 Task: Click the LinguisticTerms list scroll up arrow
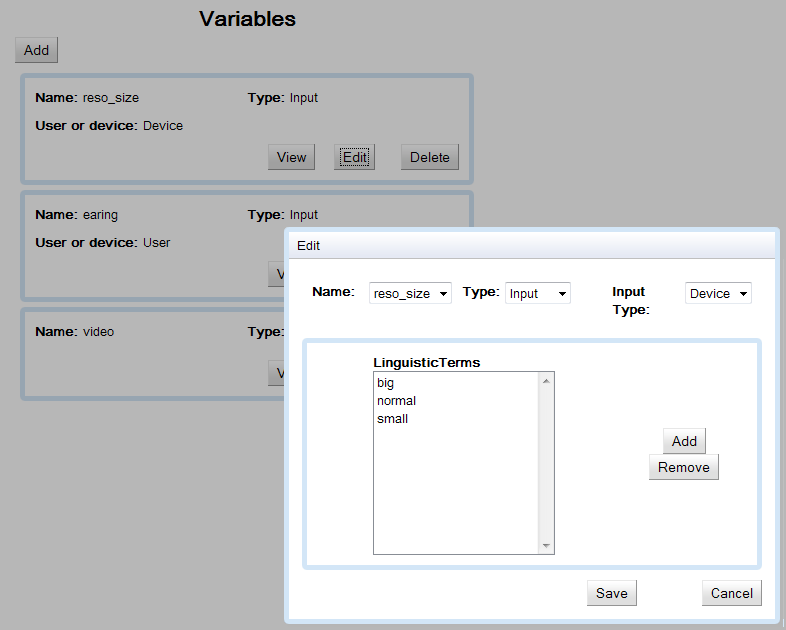546,381
